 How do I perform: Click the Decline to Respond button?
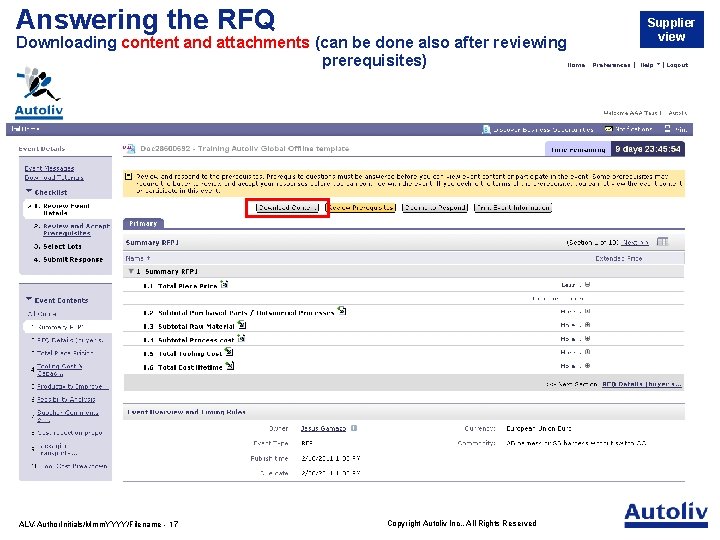click(434, 208)
